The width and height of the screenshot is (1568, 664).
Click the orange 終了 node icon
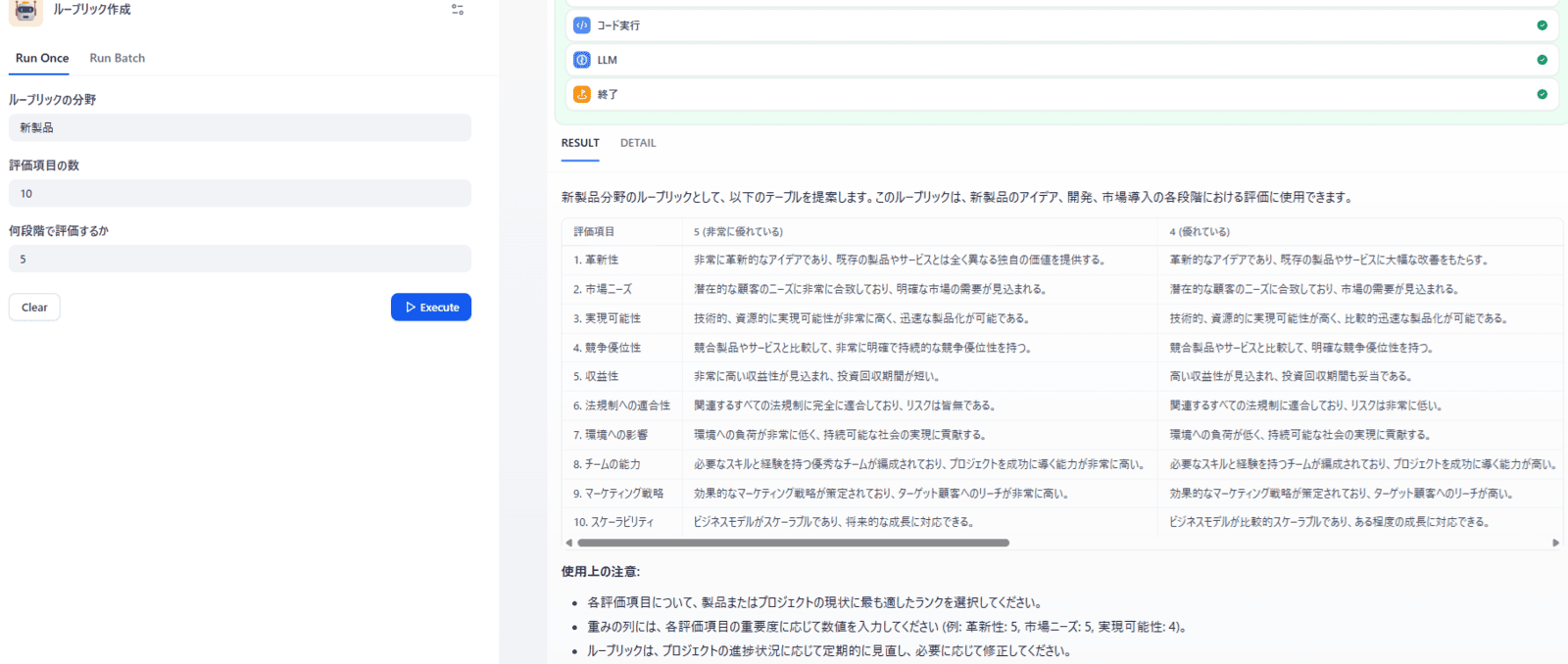point(582,94)
